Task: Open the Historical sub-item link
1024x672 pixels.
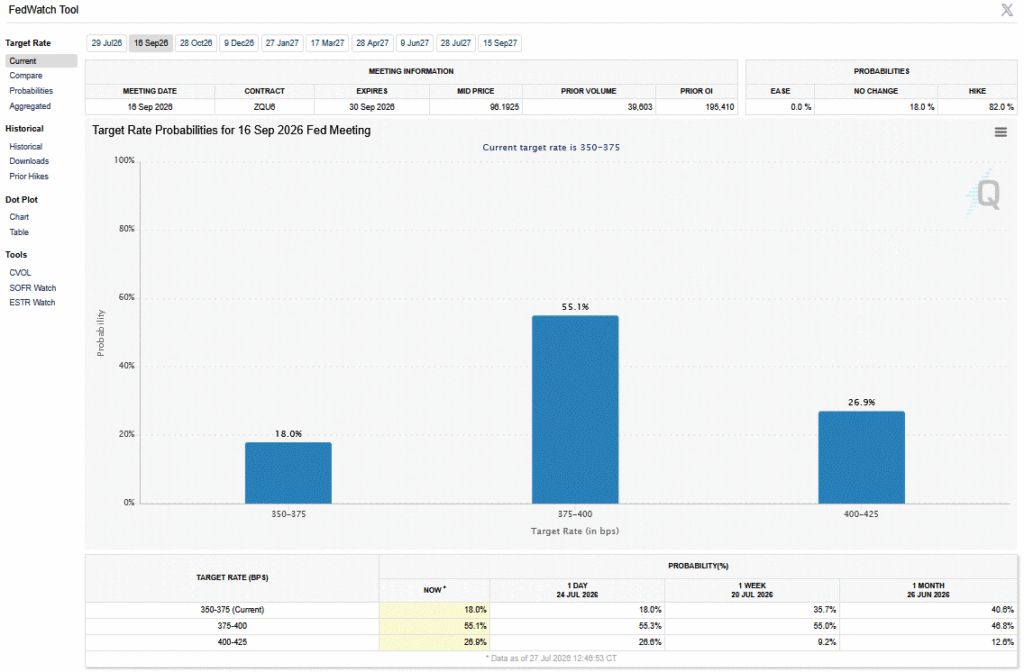Action: pyautogui.click(x=25, y=147)
